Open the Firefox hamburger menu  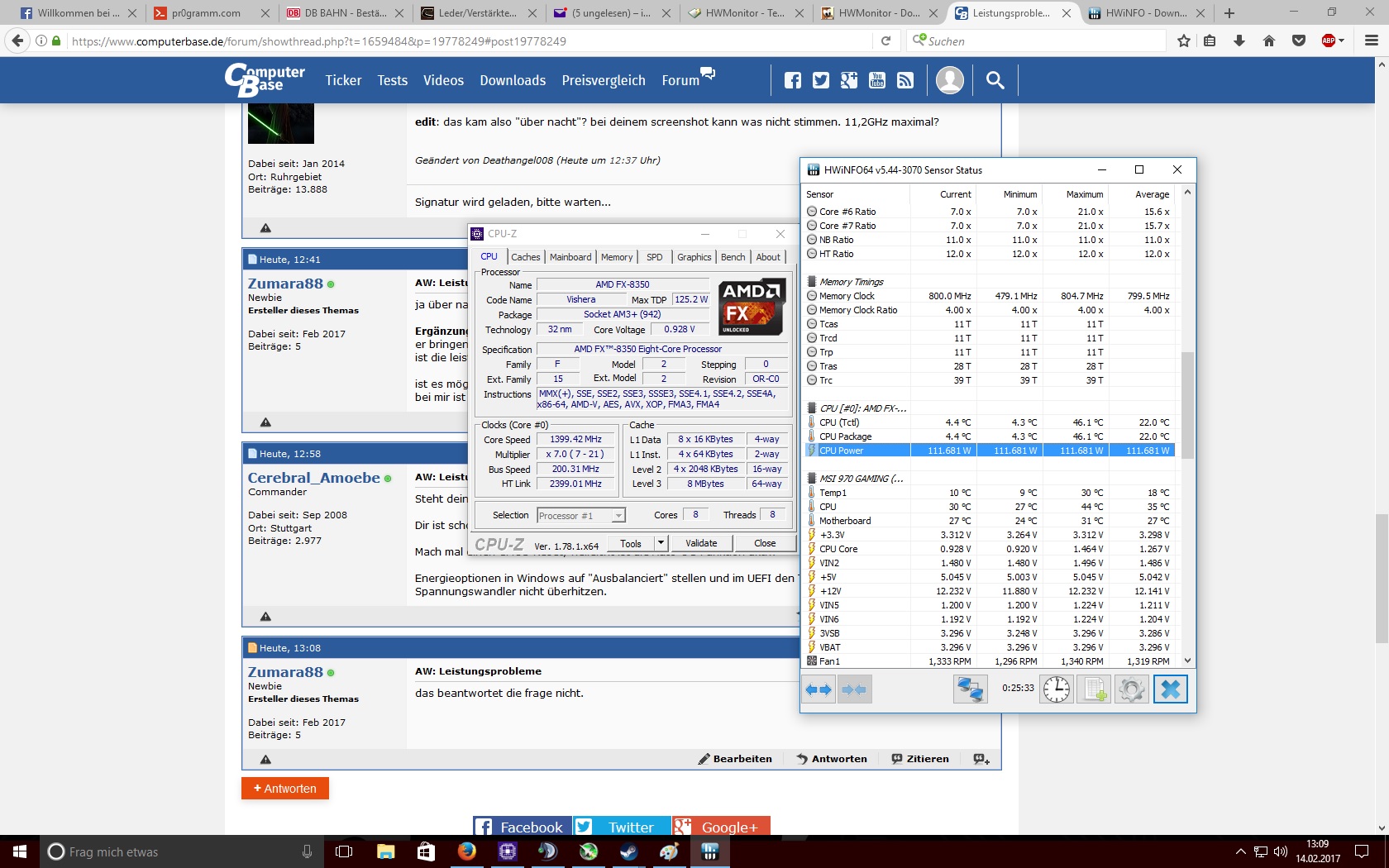click(x=1371, y=41)
